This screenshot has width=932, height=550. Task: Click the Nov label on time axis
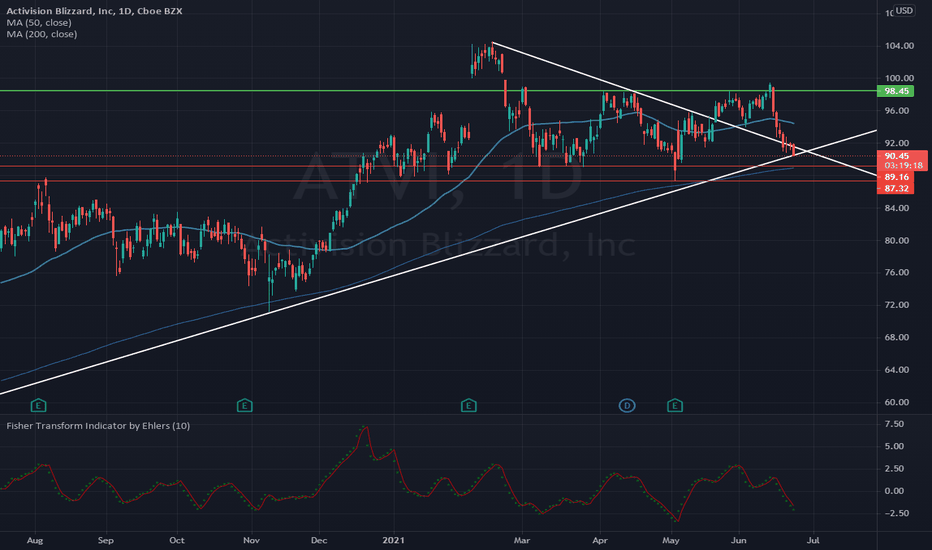point(251,540)
